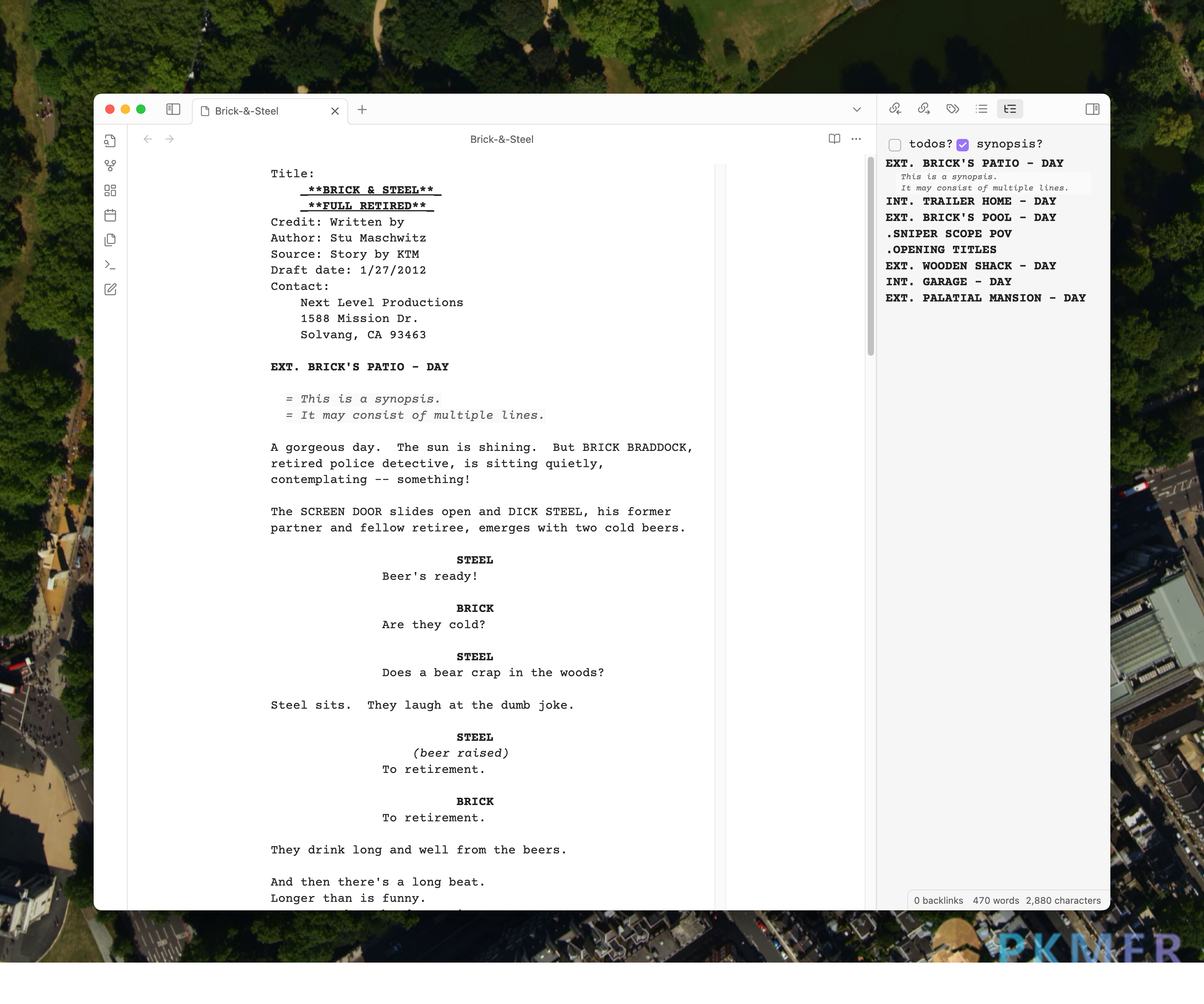This screenshot has height=1004, width=1204.
Task: Jump to EXT. PALATIAL MANSION - DAY scene
Action: tap(985, 298)
